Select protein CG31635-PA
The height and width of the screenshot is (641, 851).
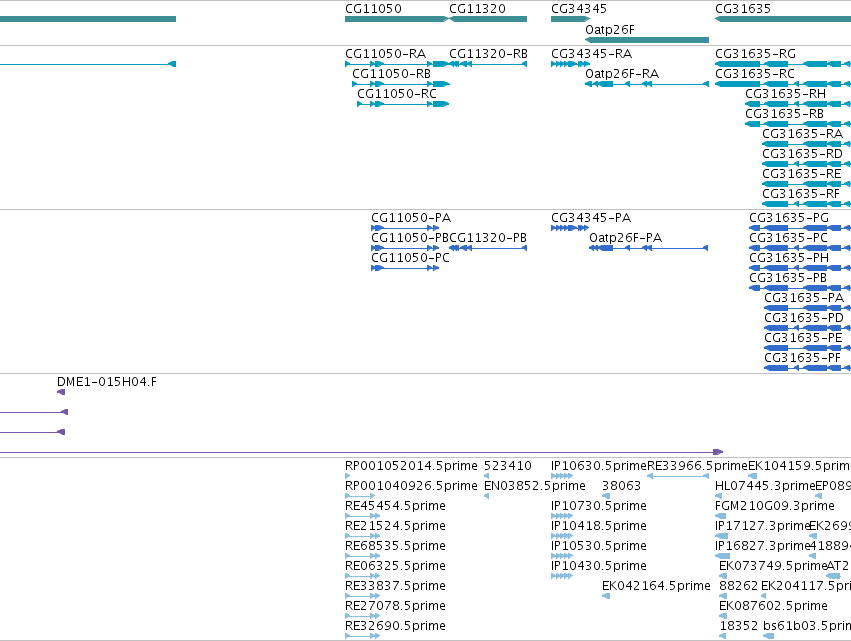(x=808, y=308)
